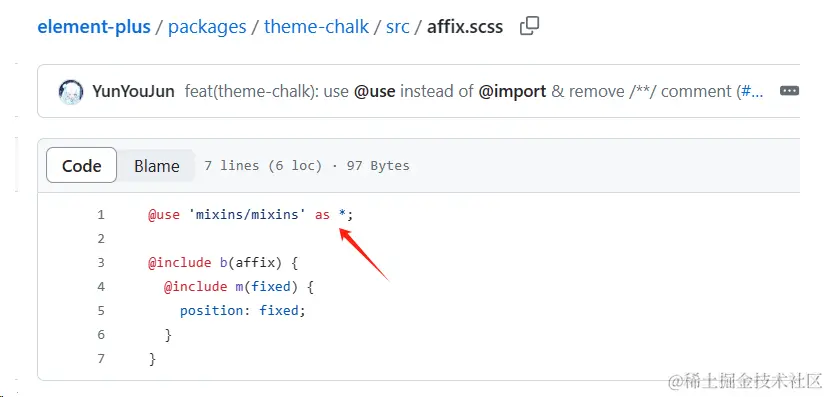The image size is (829, 397).
Task: Select line number 3 in code
Action: (x=100, y=263)
